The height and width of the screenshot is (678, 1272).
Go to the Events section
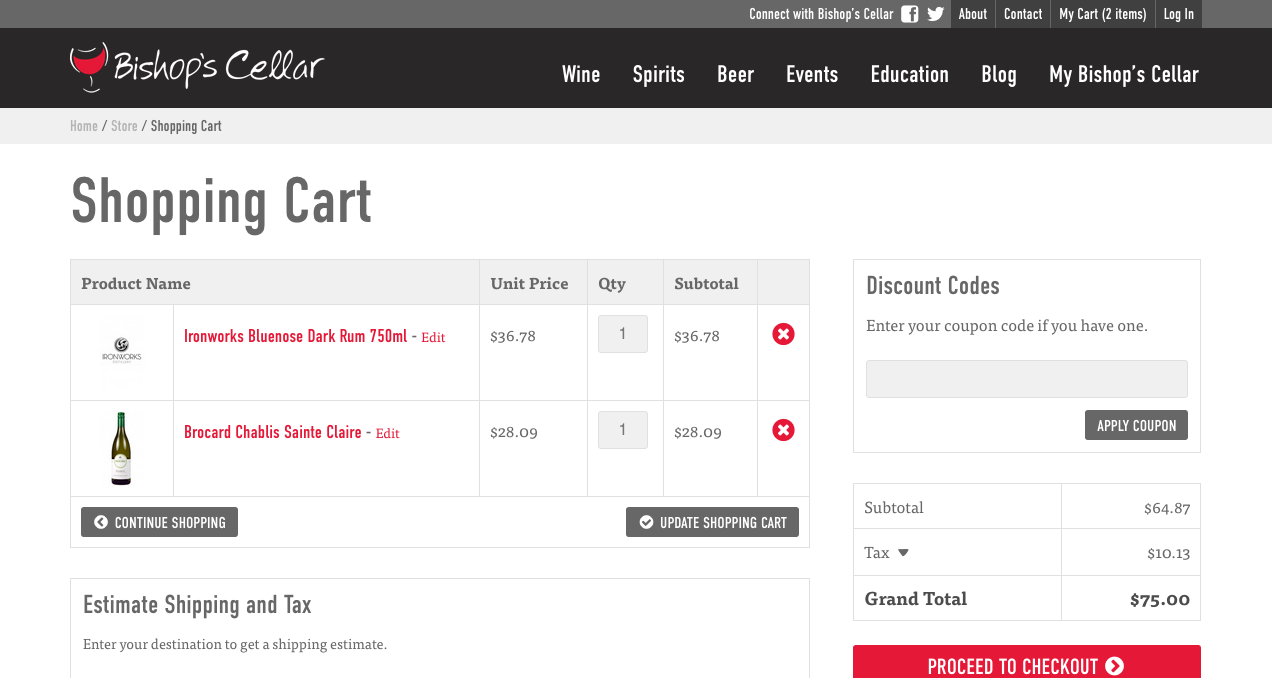[x=812, y=74]
